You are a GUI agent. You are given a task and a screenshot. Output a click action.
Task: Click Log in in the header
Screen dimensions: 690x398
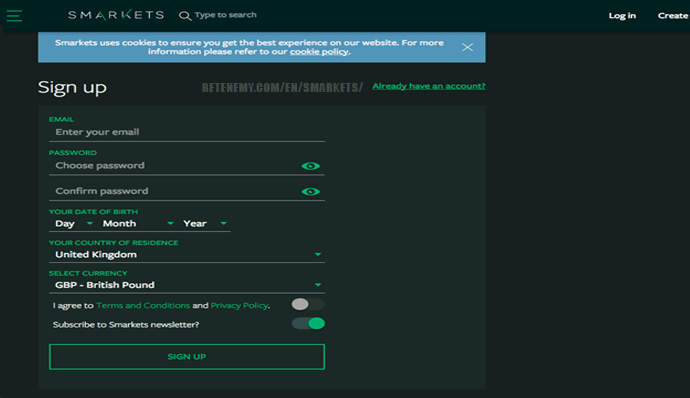pyautogui.click(x=622, y=15)
